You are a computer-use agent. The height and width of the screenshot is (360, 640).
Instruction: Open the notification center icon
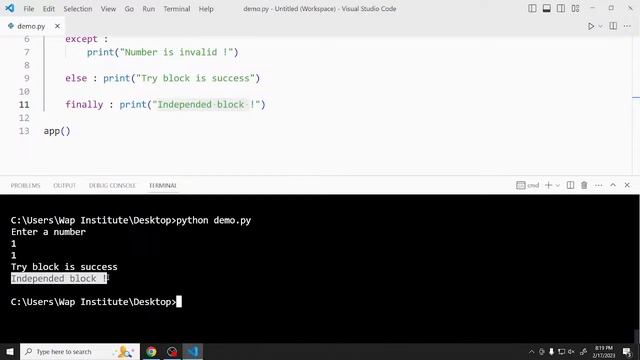tap(627, 351)
